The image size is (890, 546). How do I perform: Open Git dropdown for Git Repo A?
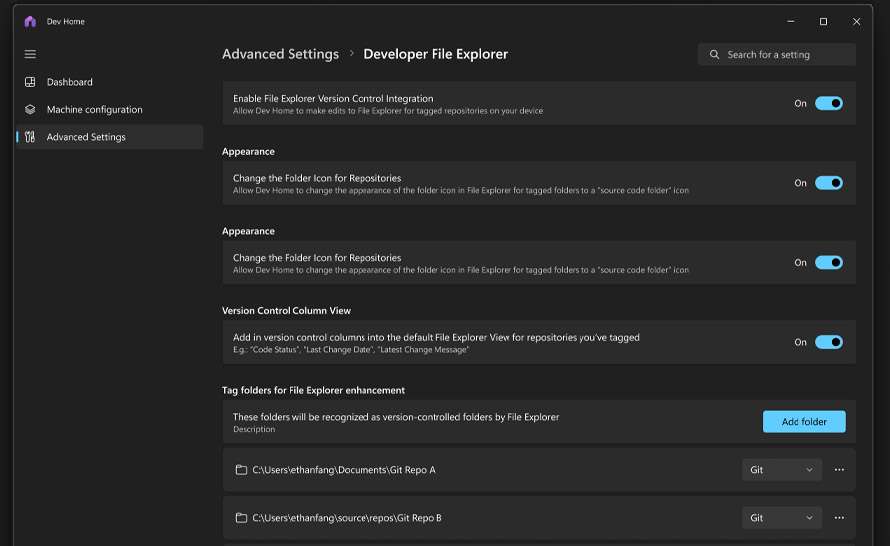(x=782, y=470)
